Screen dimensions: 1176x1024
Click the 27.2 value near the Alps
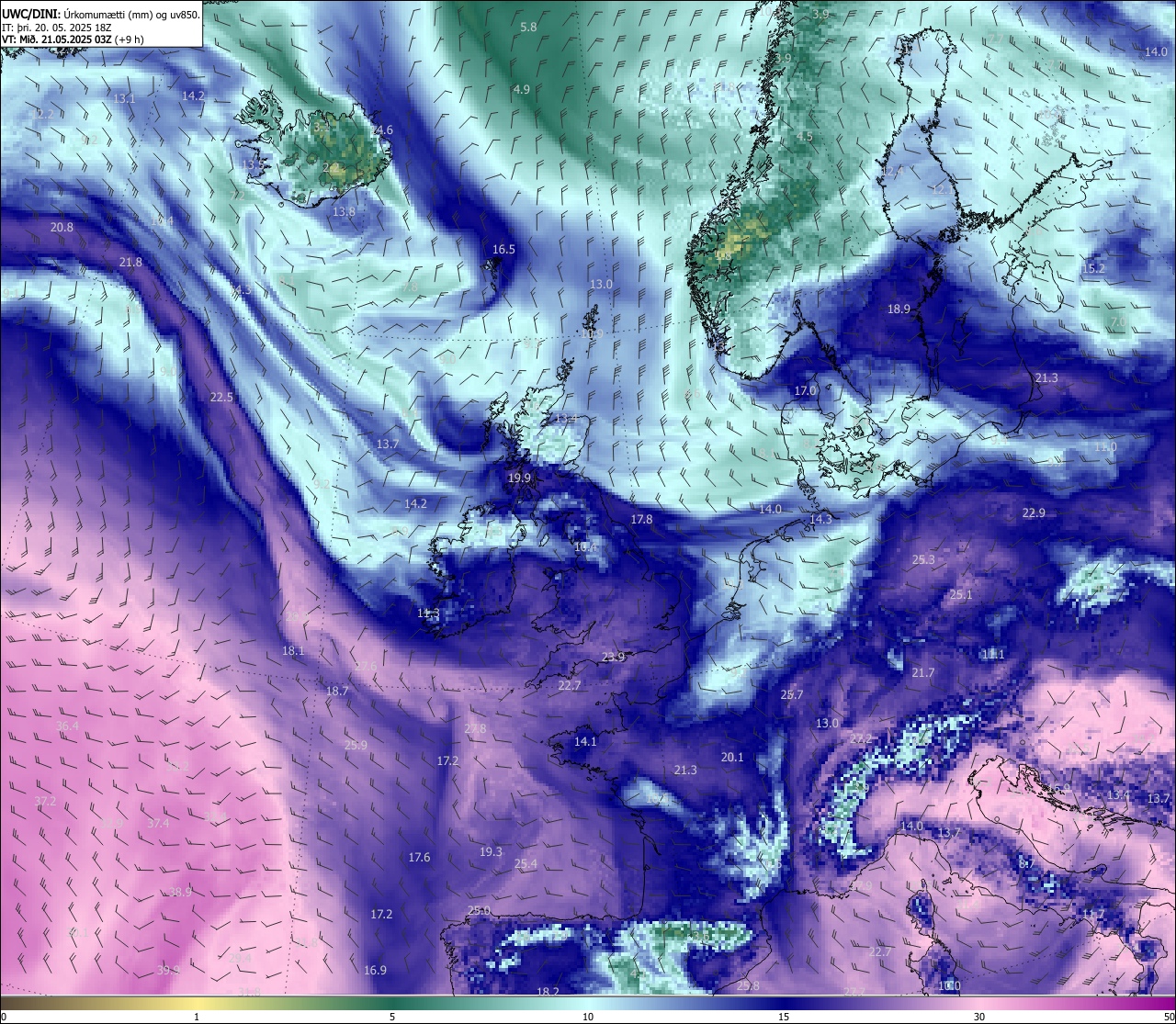pos(861,738)
